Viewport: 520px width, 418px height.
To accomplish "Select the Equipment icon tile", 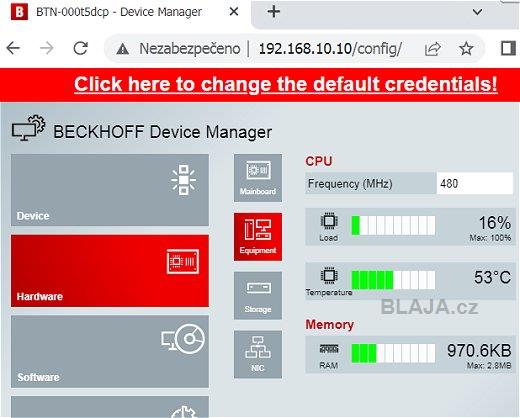I will (x=258, y=237).
